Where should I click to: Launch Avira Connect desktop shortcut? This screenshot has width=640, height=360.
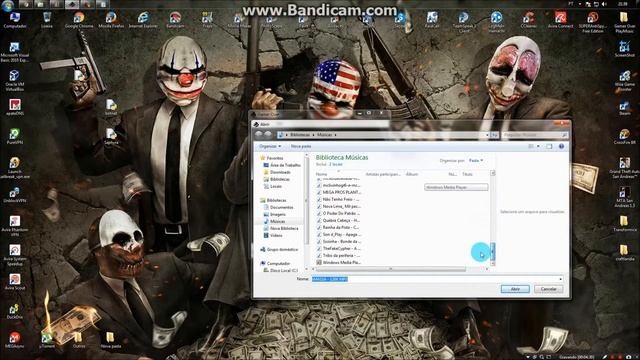[560, 20]
